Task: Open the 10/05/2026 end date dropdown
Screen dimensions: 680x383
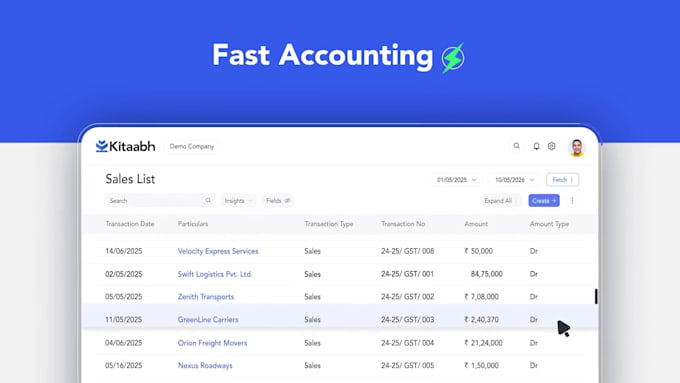Action: pyautogui.click(x=514, y=180)
